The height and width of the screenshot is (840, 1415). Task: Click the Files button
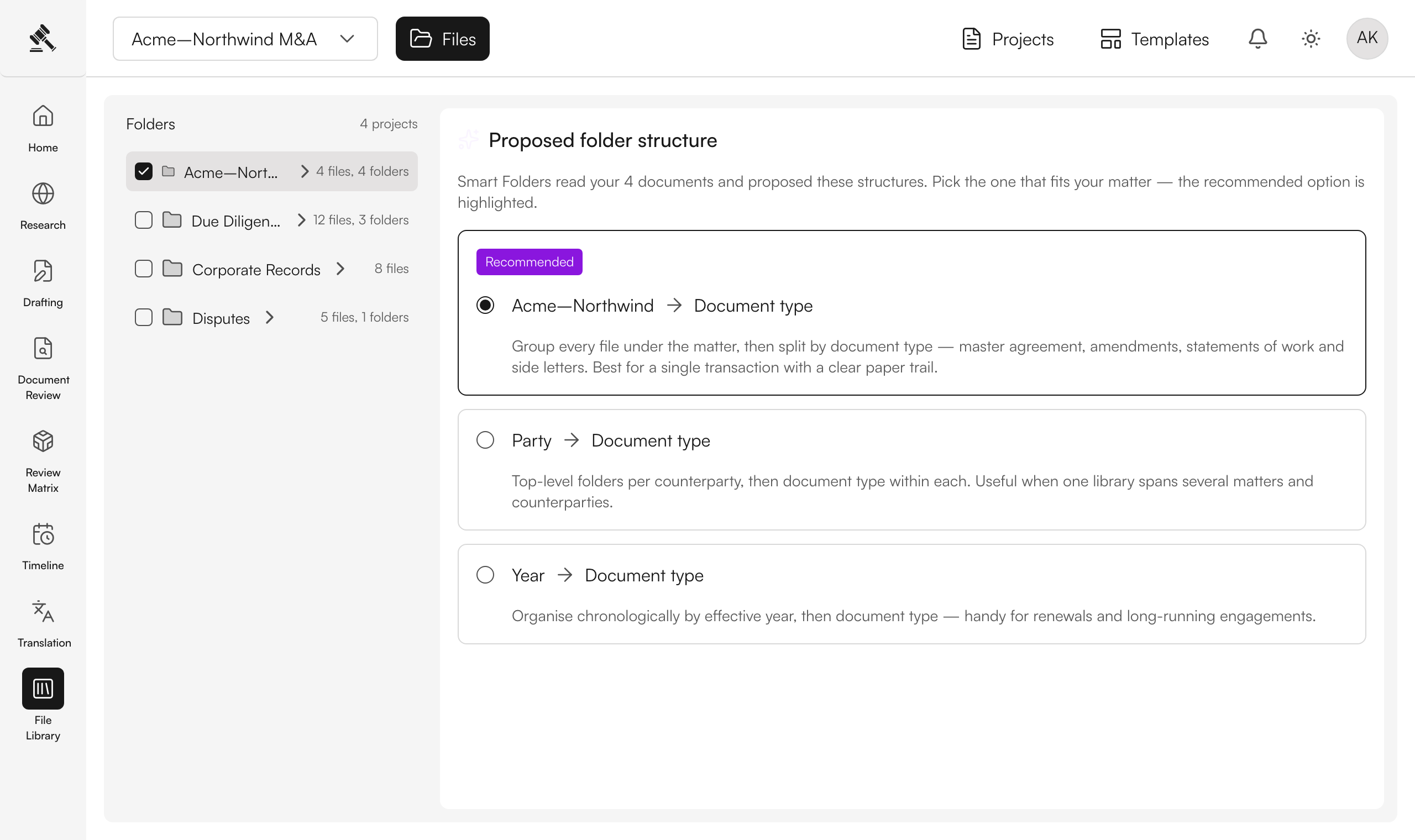442,39
